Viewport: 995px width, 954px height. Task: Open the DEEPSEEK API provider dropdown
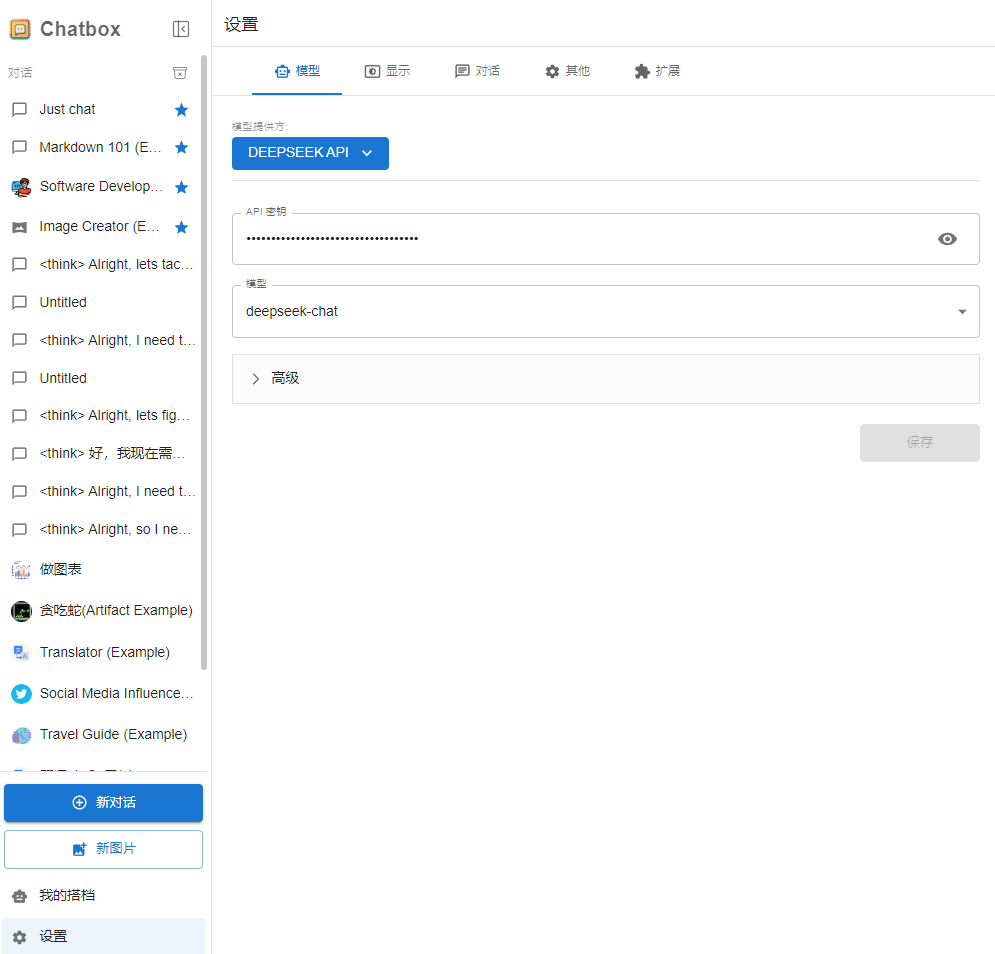[x=310, y=154]
